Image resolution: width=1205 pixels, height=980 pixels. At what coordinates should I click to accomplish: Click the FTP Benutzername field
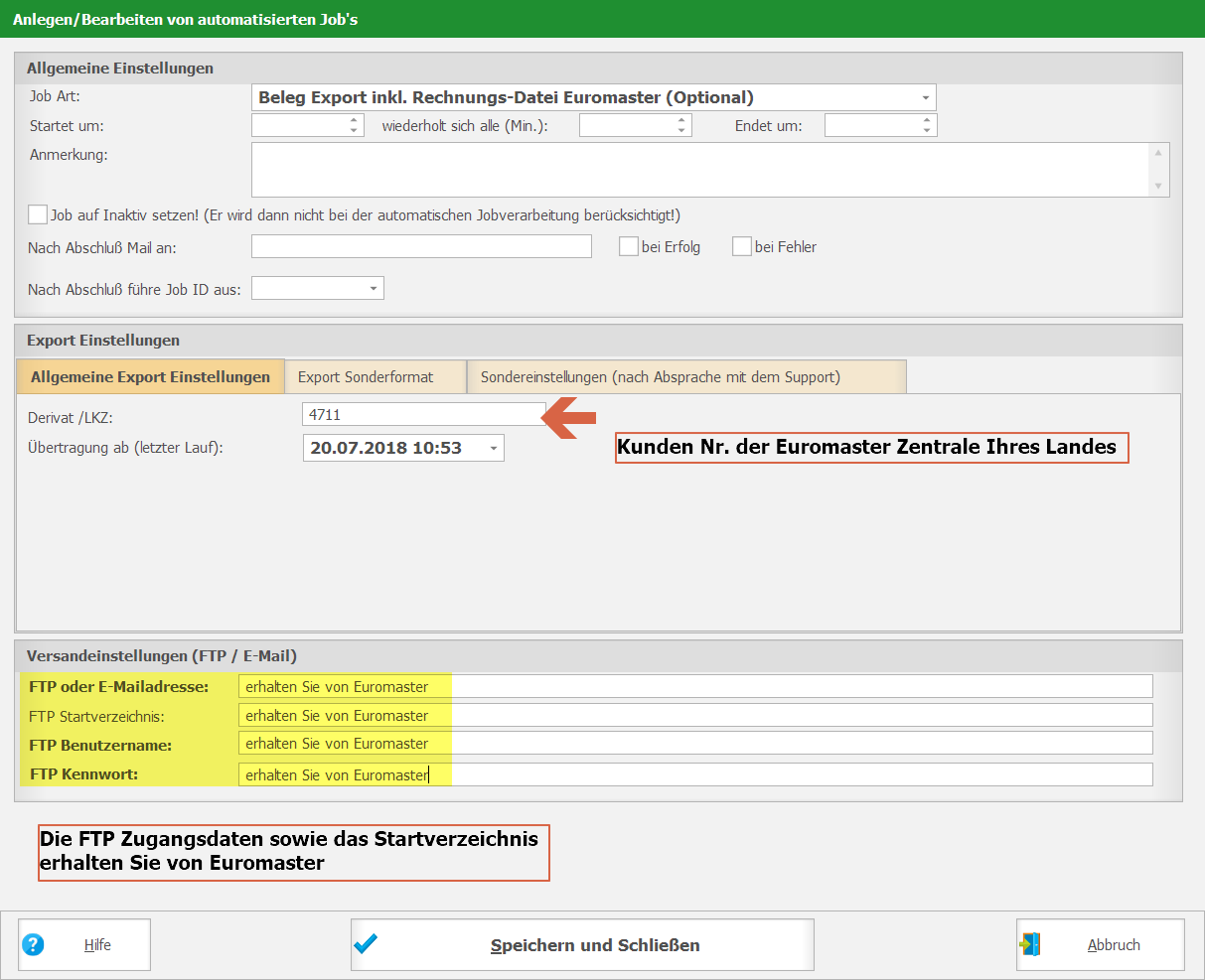(695, 743)
